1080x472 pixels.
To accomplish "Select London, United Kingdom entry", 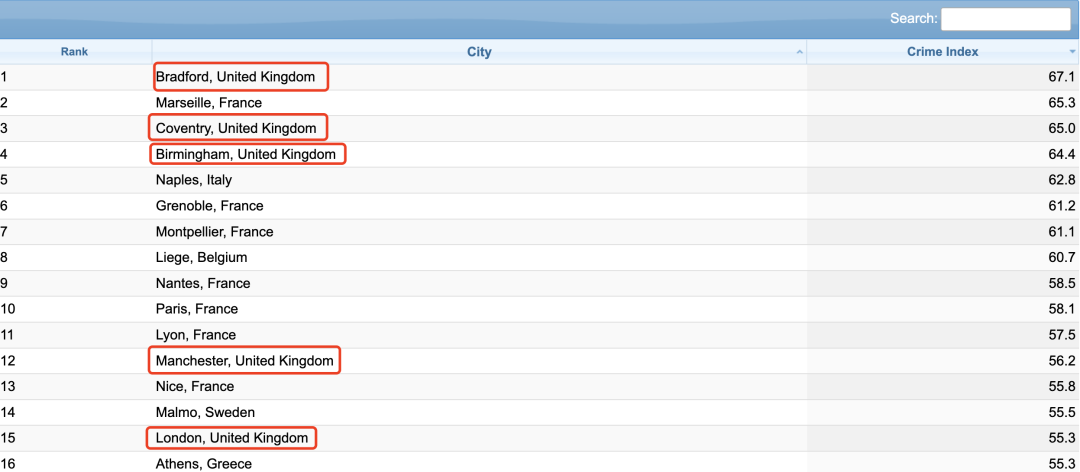I will pyautogui.click(x=231, y=438).
